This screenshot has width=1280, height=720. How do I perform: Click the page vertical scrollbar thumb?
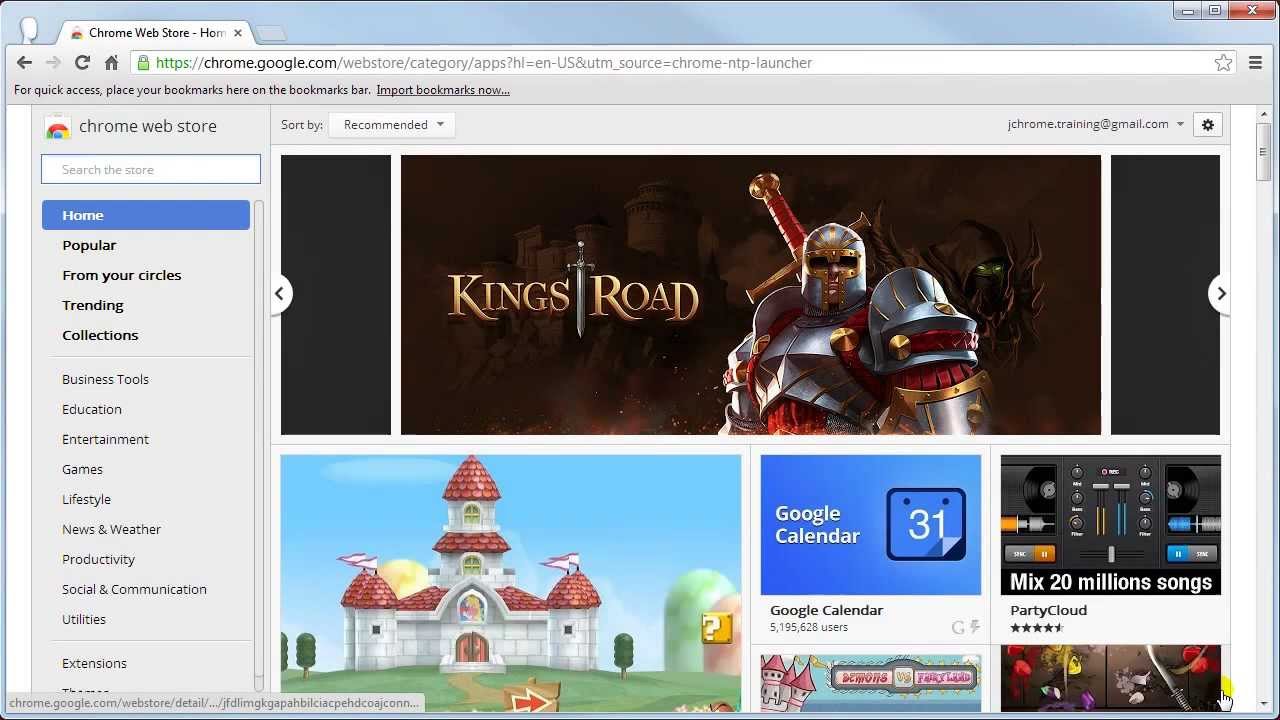1264,152
